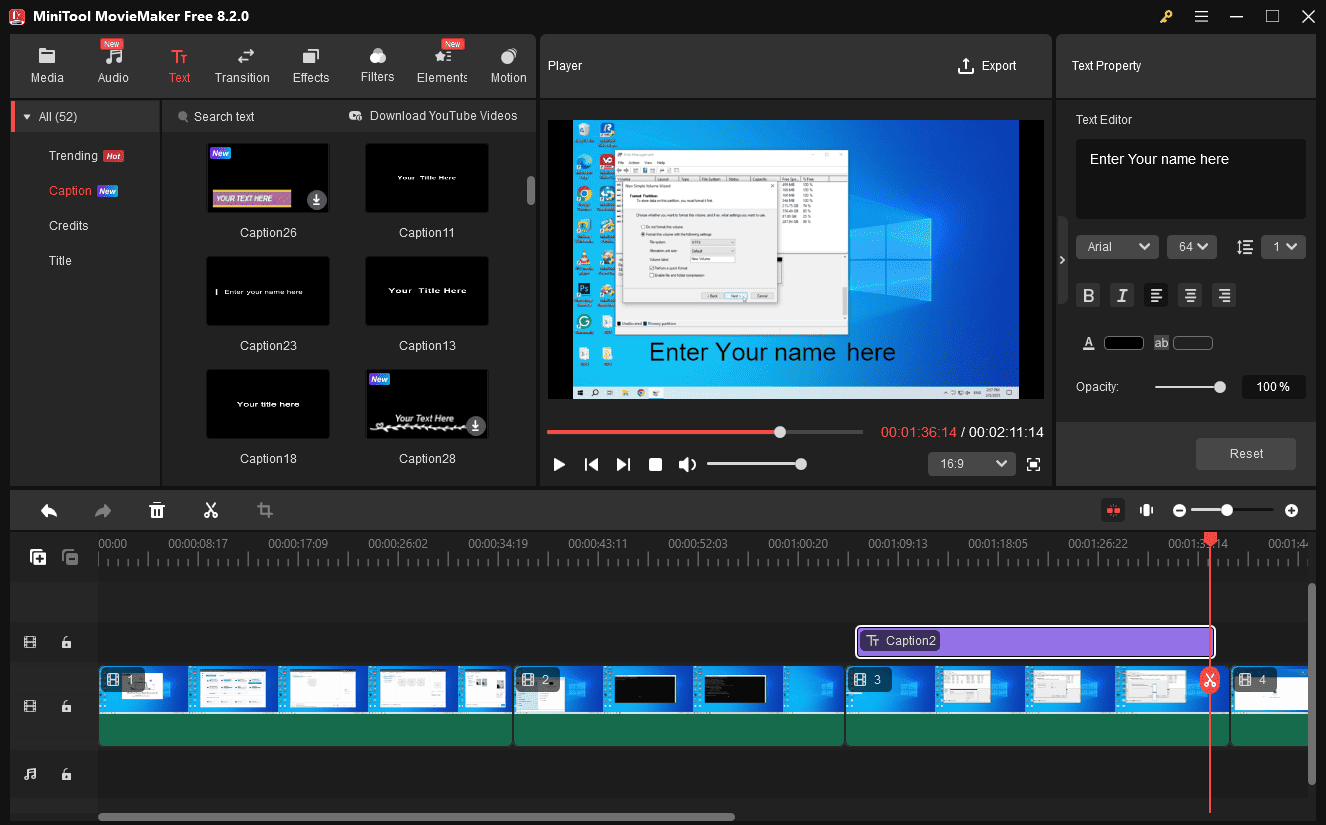This screenshot has width=1326, height=825.
Task: Open the font size 64 dropdown
Action: point(1191,246)
